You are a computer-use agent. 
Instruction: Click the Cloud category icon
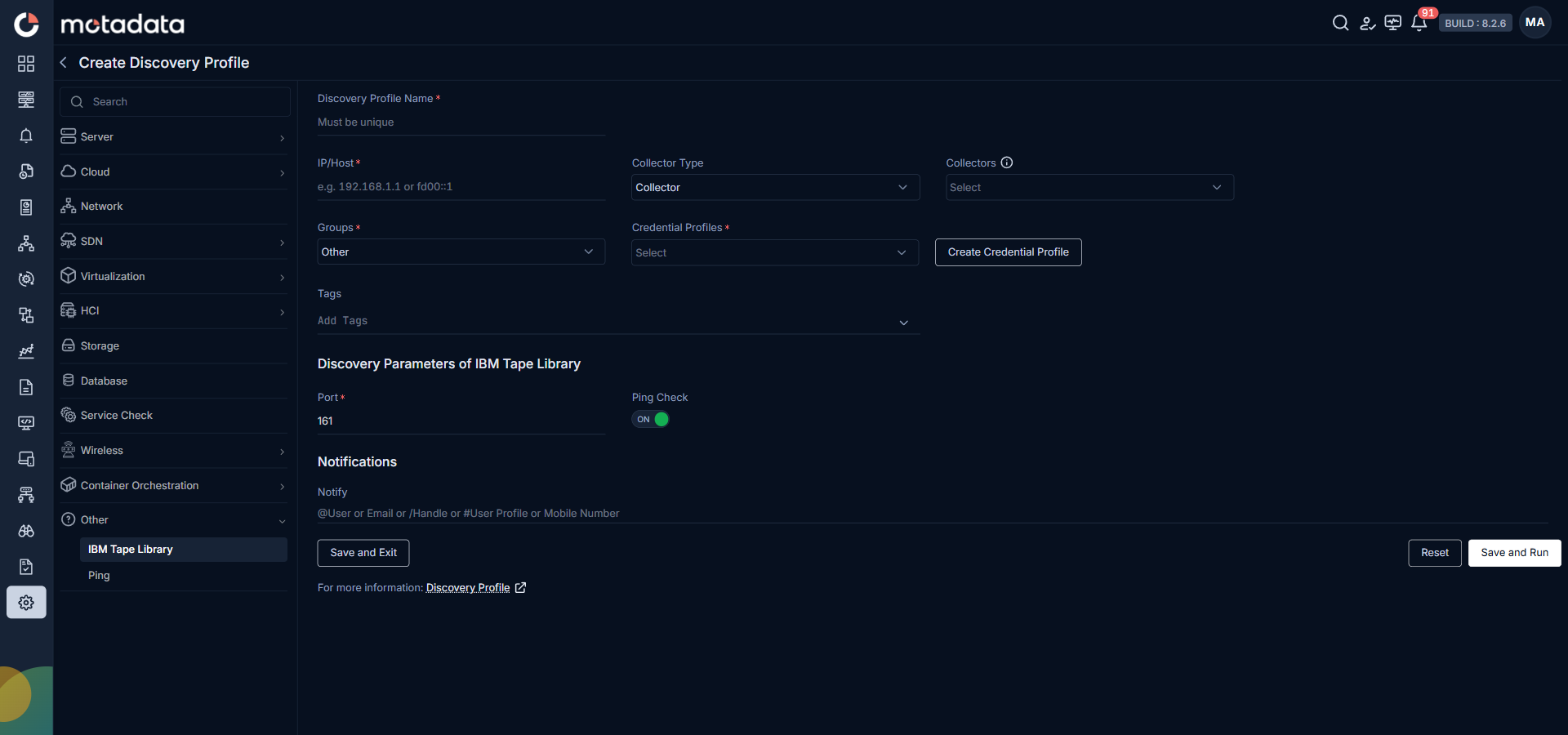click(69, 171)
